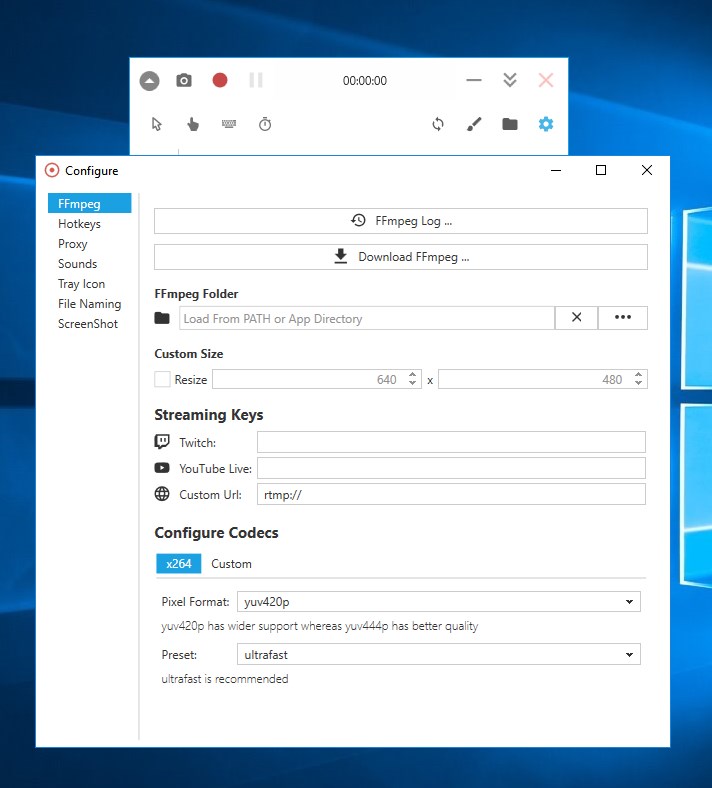
Task: Click the Download FFmpeg button
Action: pos(400,257)
